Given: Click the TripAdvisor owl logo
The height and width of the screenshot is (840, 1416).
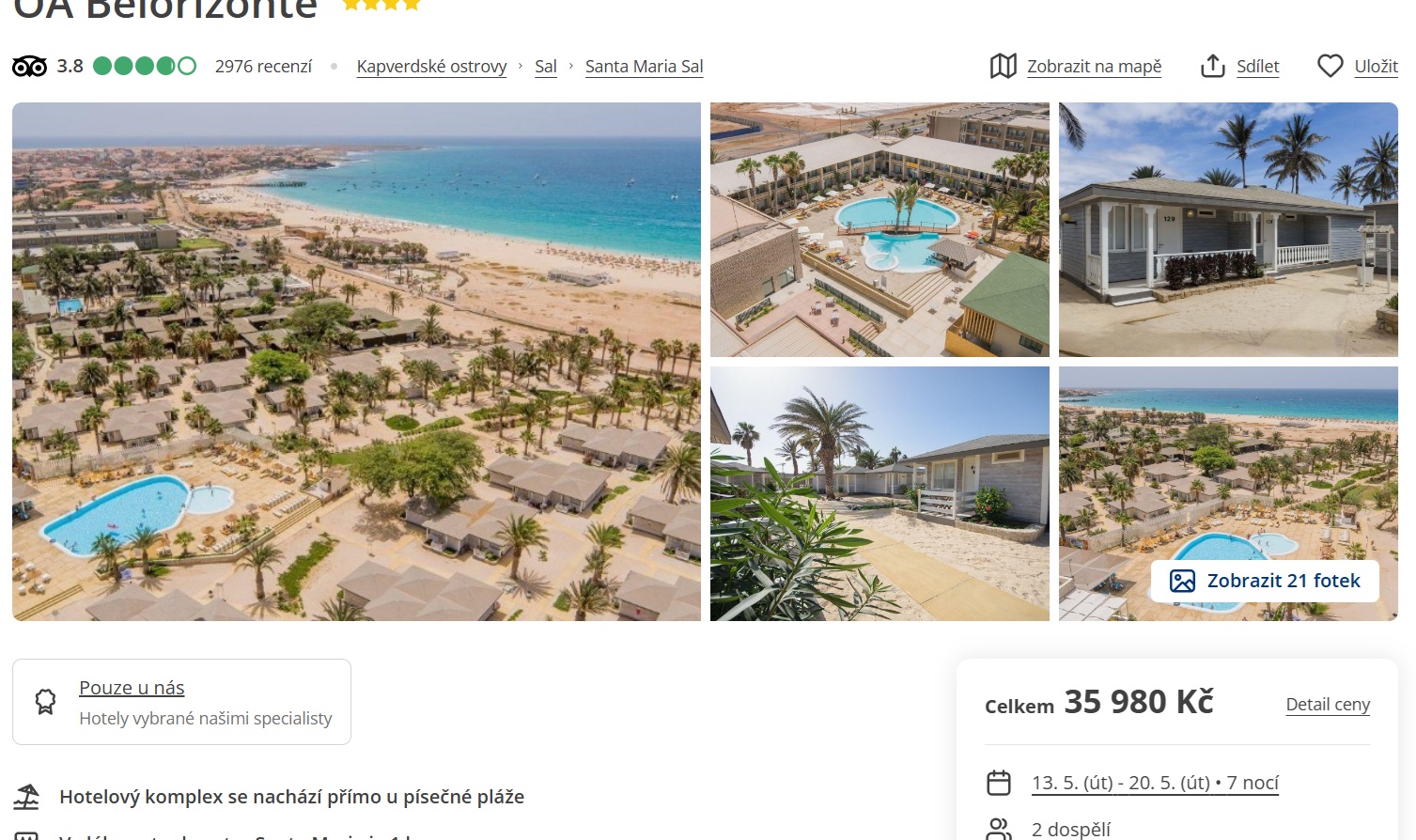Looking at the screenshot, I should click(29, 67).
